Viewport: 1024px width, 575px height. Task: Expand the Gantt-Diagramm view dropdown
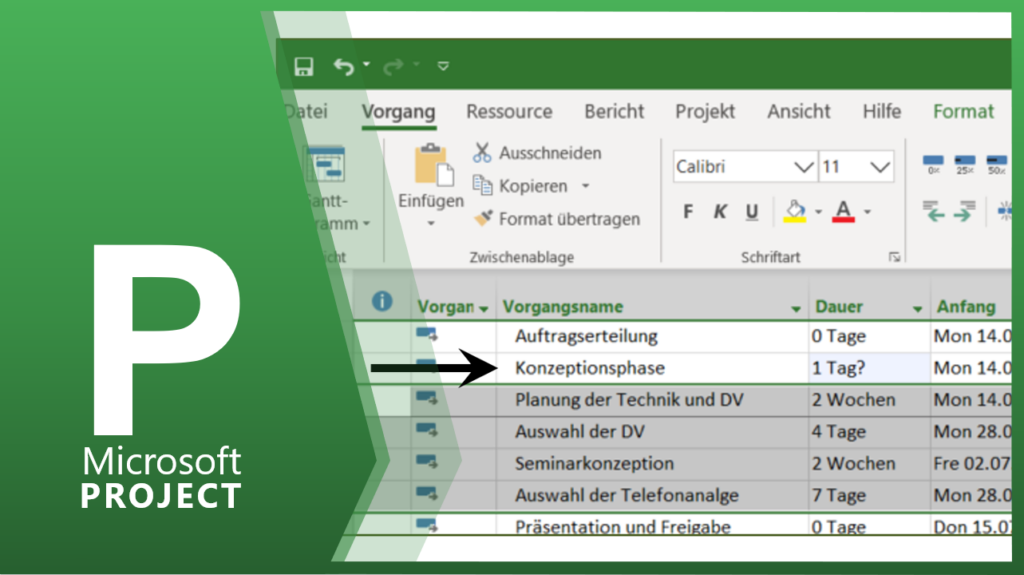pyautogui.click(x=366, y=224)
